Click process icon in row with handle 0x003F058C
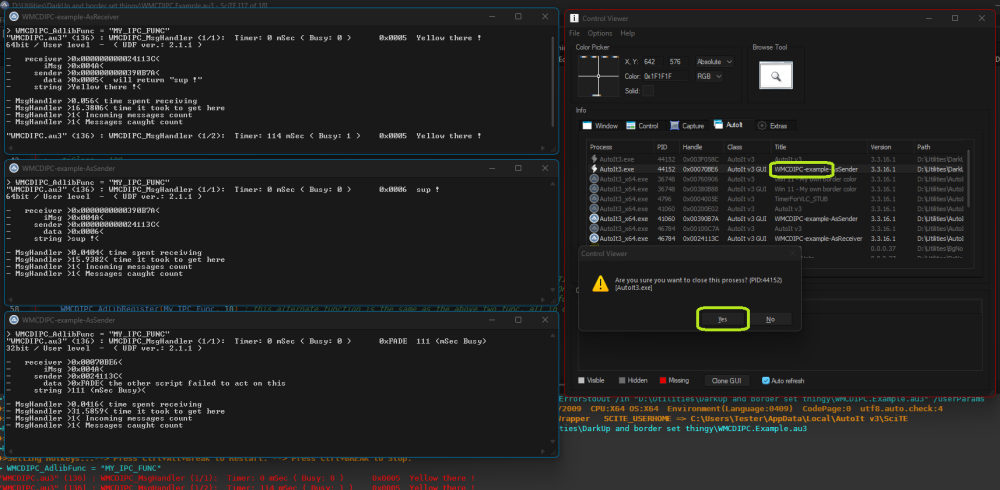Screen dimensions: 1000x490 pyautogui.click(x=594, y=159)
